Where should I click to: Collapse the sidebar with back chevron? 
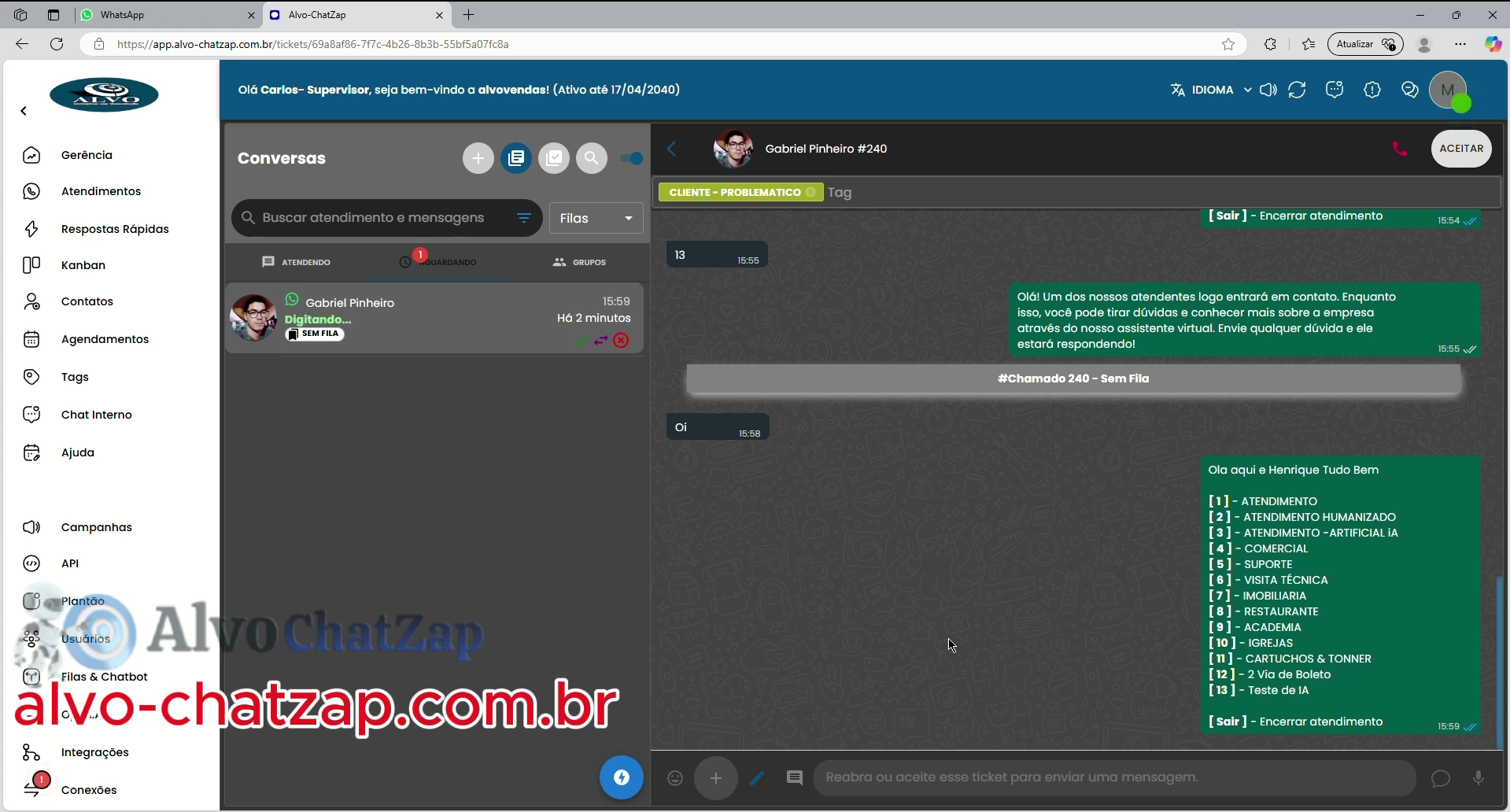[24, 111]
